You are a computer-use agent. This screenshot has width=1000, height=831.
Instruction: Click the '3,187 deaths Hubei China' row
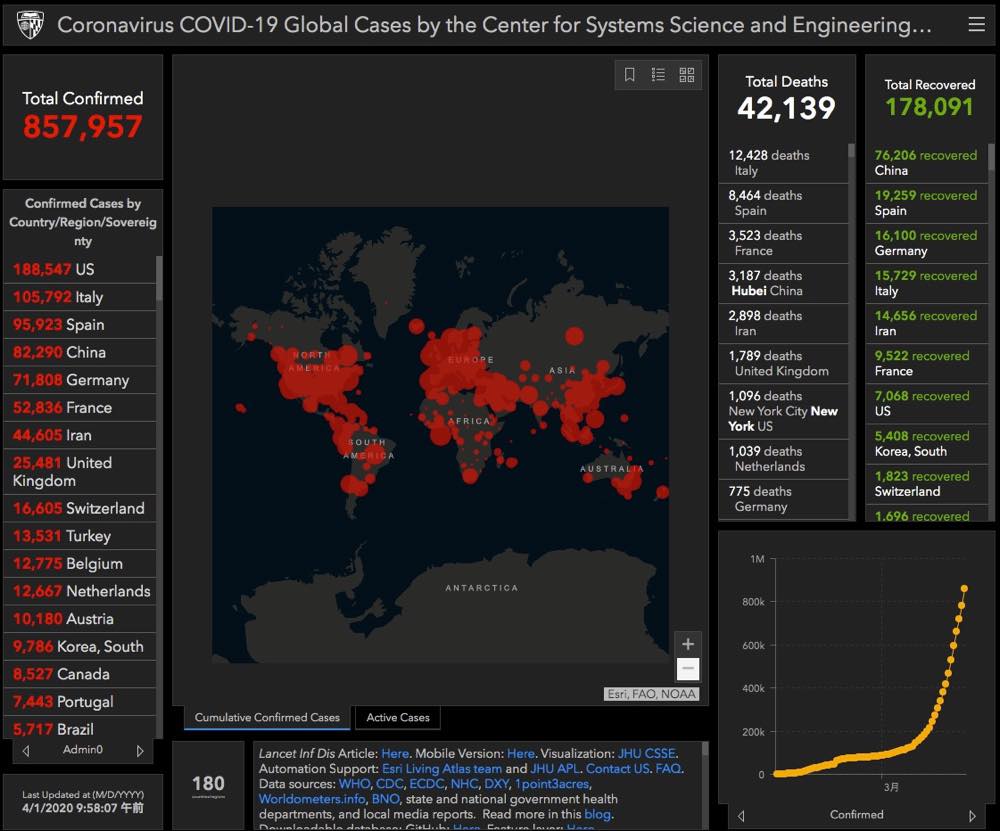coord(784,283)
